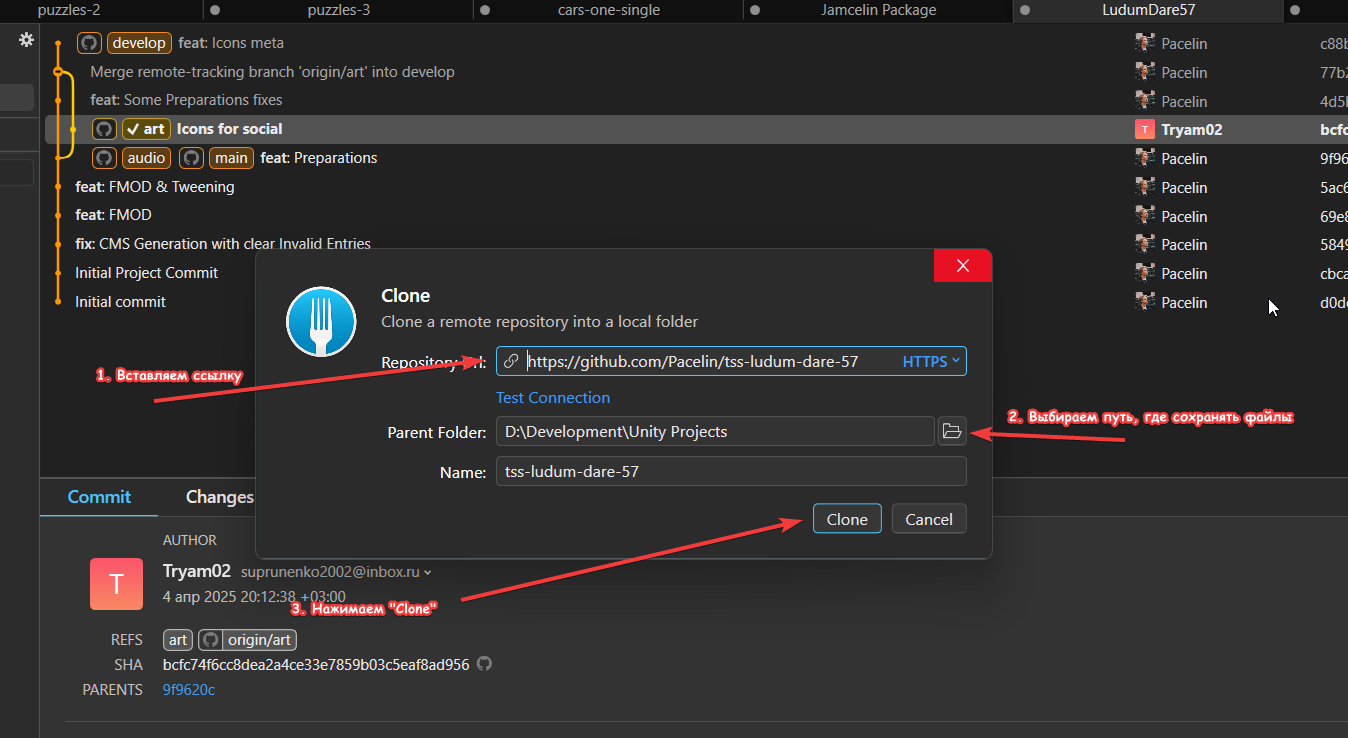Switch to the cars-one-single repository tab
The width and height of the screenshot is (1348, 738).
[608, 10]
